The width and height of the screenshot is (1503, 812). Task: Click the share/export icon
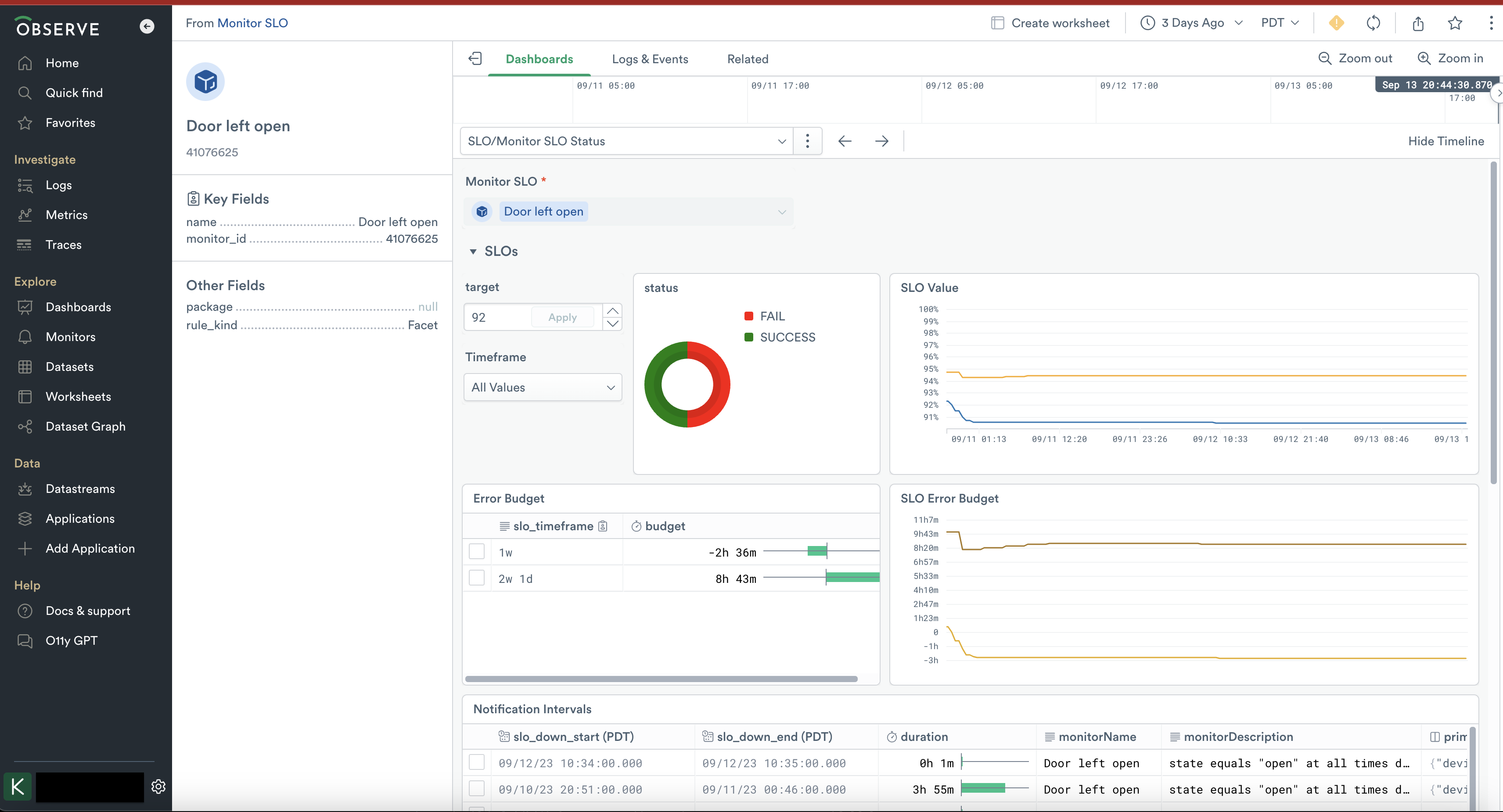(x=1418, y=23)
